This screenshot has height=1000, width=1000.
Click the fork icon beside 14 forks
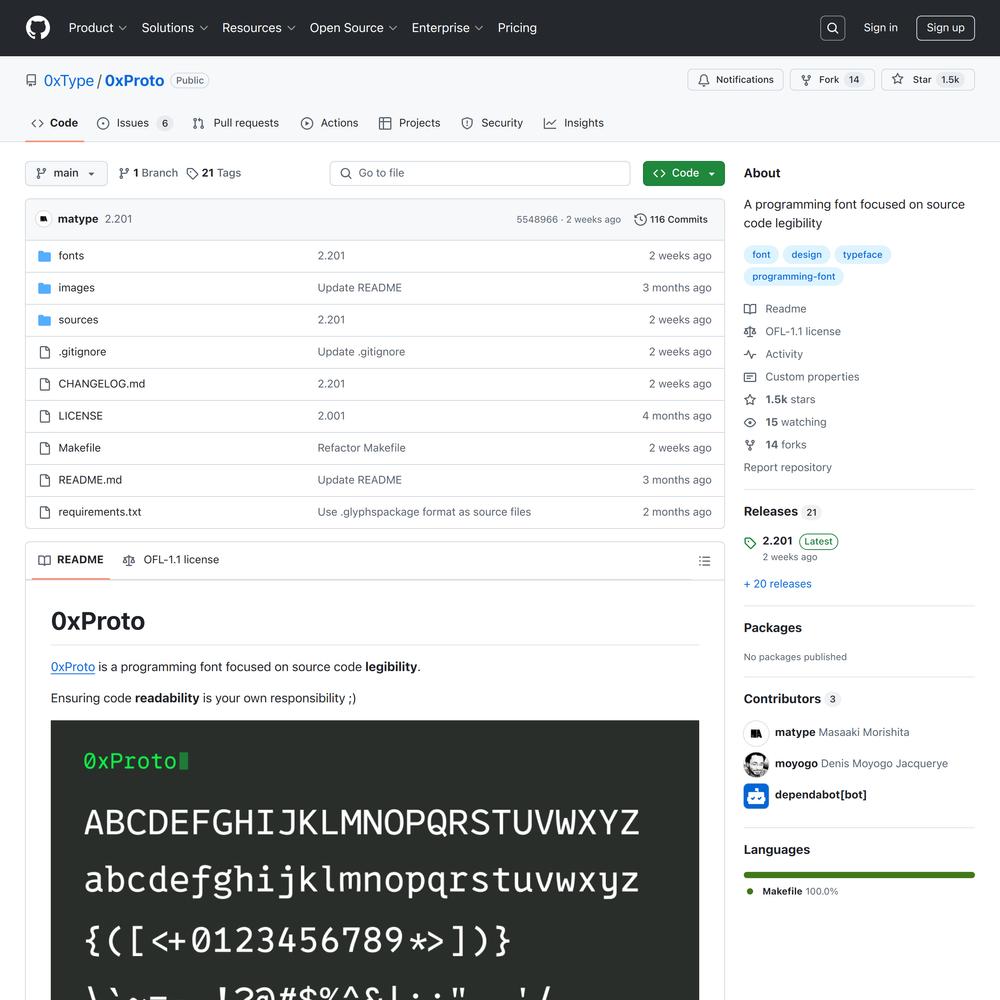point(750,445)
